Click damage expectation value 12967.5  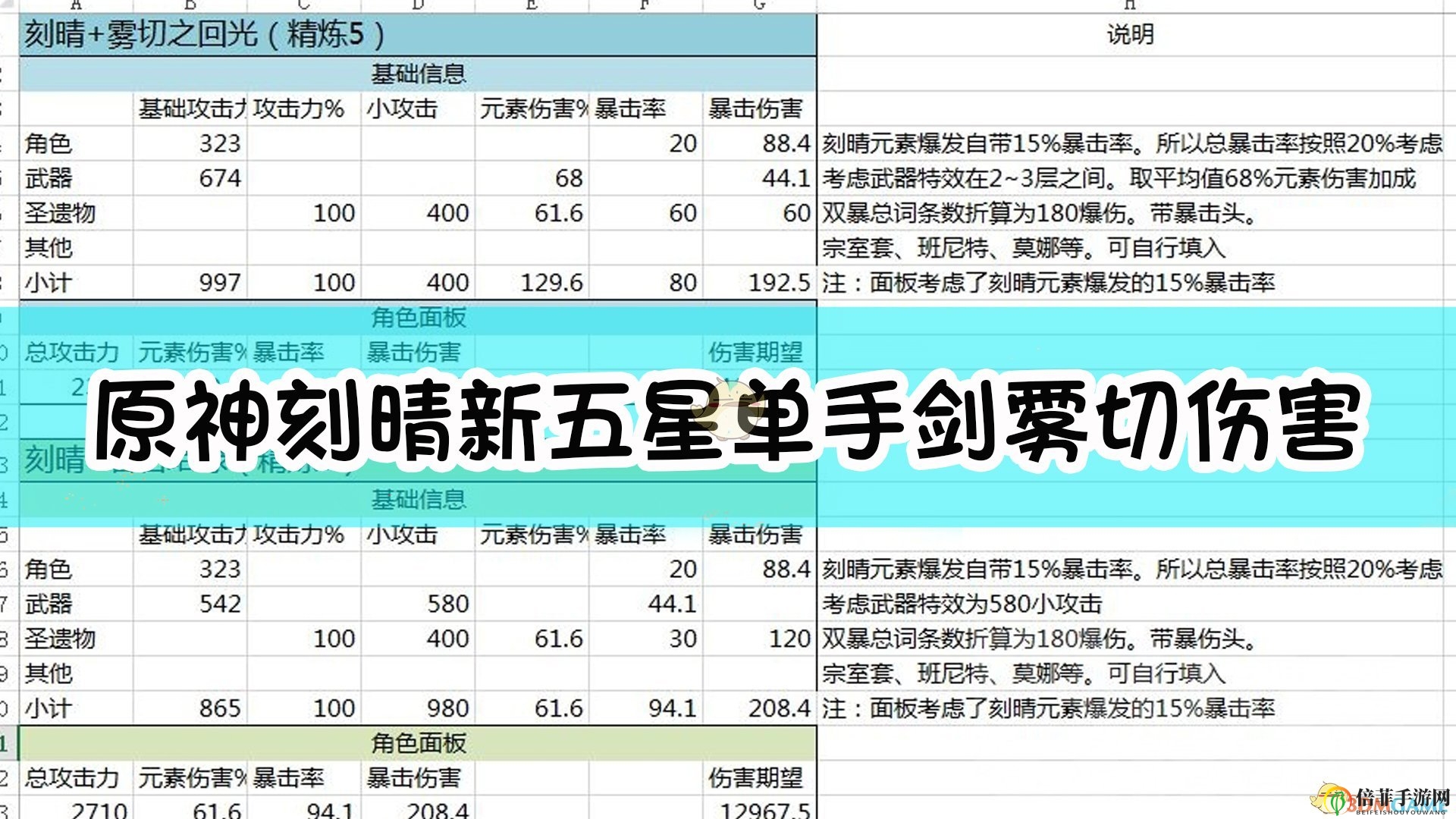pos(760,808)
